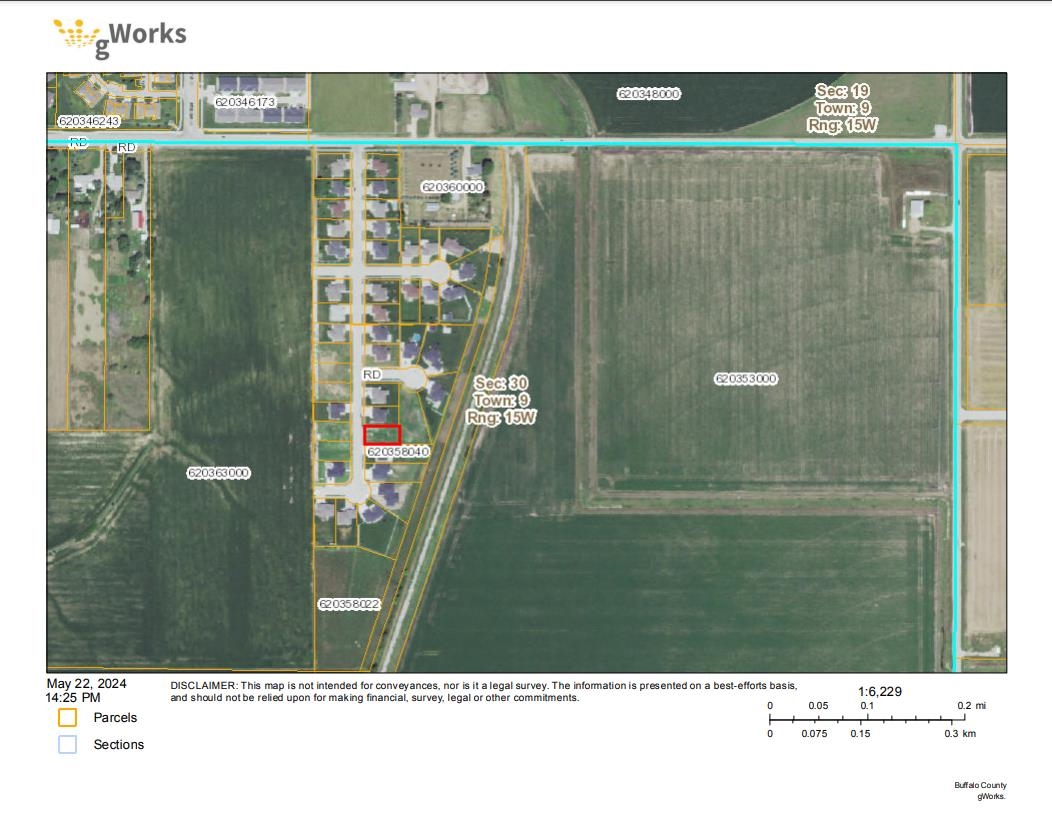The height and width of the screenshot is (815, 1052).
Task: Click the 1:6,229 scale text
Action: (x=880, y=691)
